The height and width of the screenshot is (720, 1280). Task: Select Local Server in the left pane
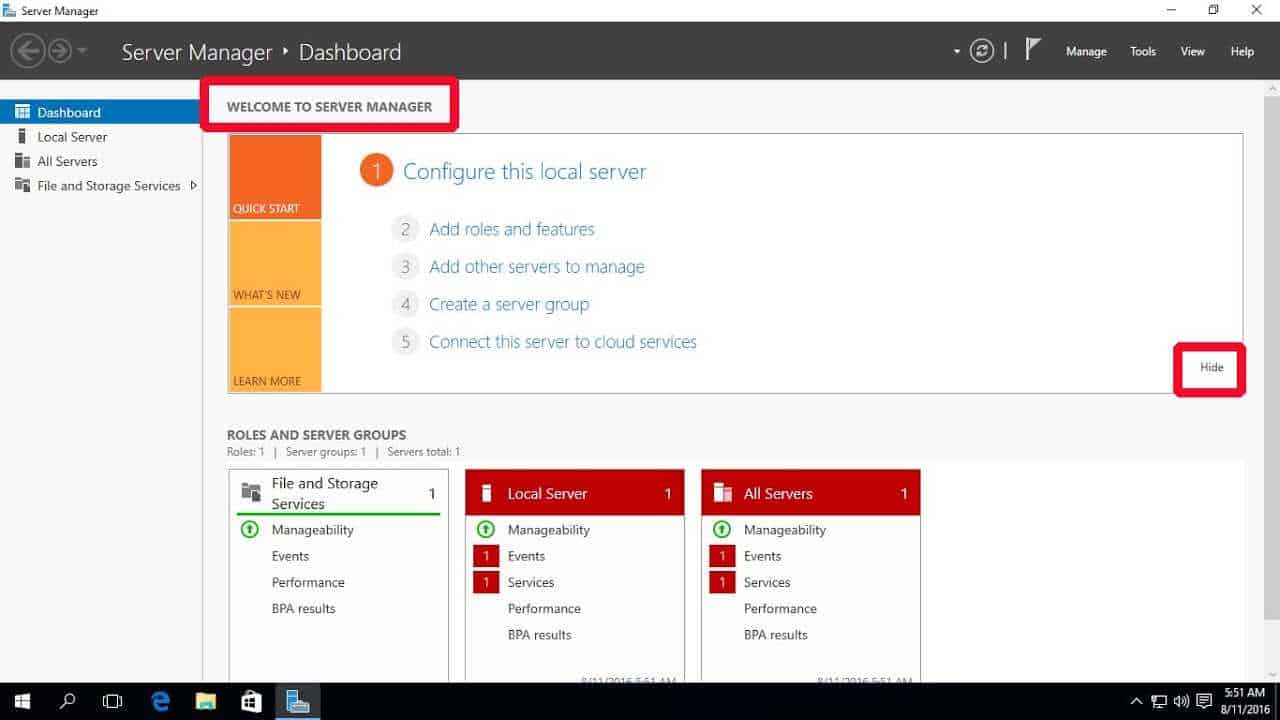(100, 137)
